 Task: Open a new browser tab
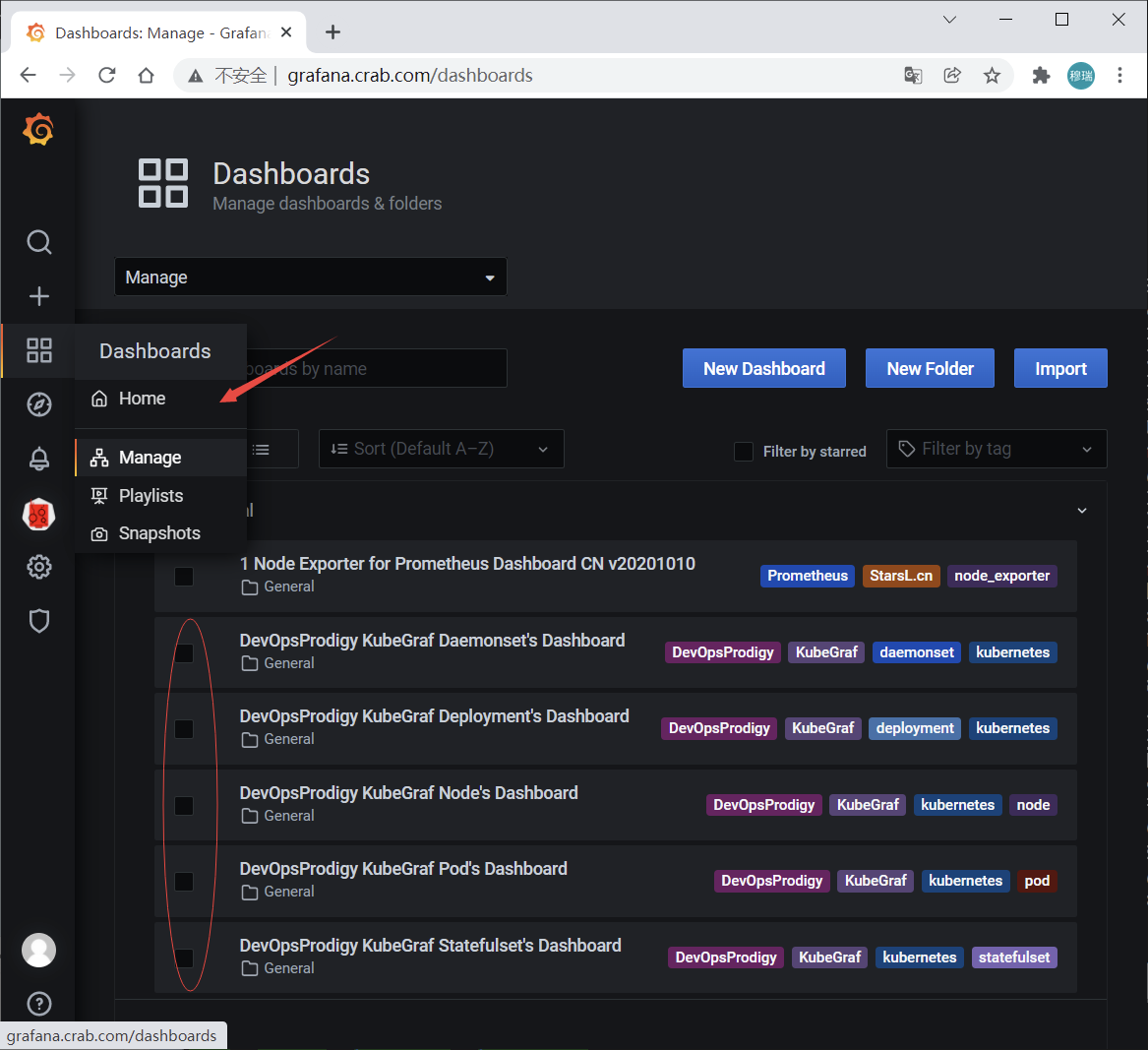pyautogui.click(x=333, y=32)
